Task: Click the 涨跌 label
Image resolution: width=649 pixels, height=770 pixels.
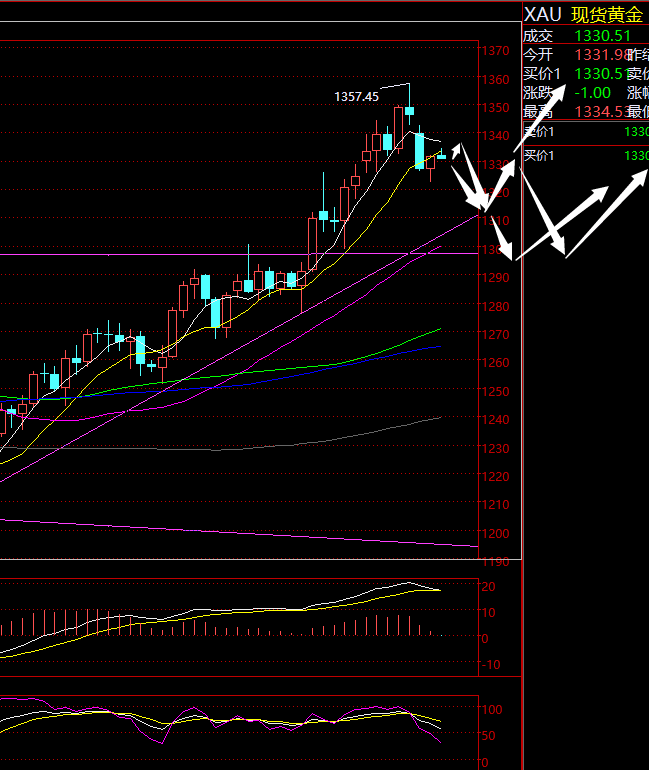Action: point(538,93)
